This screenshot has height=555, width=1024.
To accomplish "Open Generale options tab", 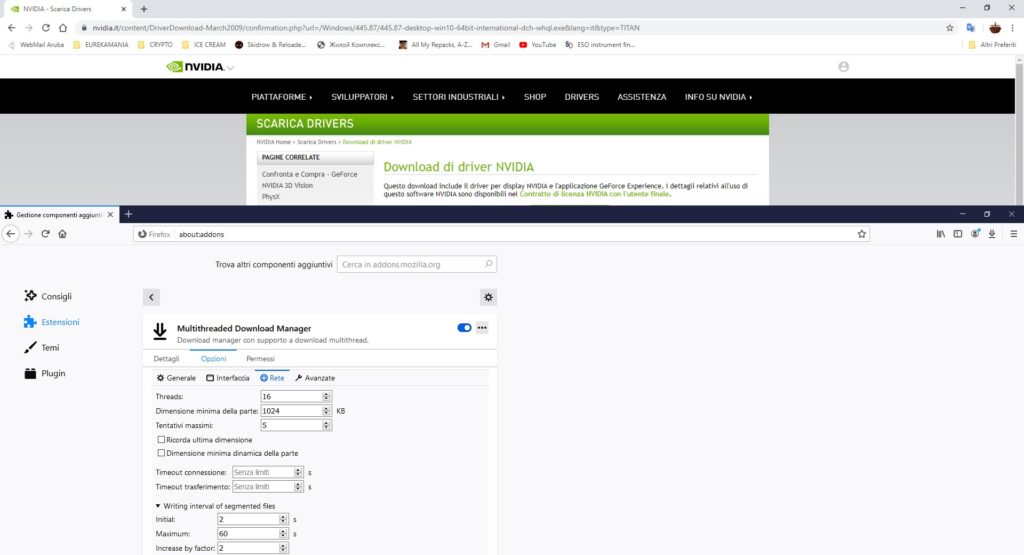I will [x=176, y=378].
